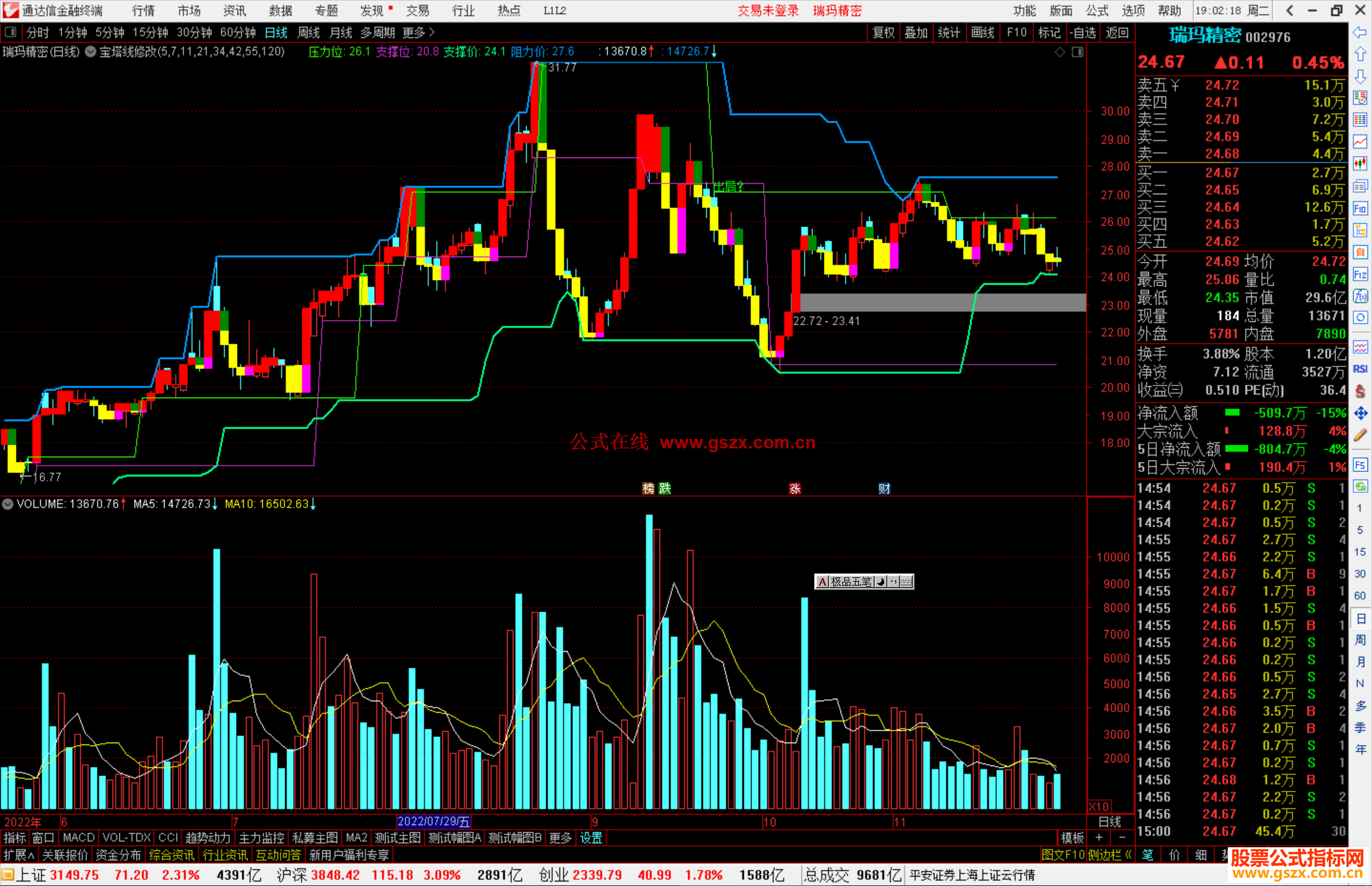Image resolution: width=1372 pixels, height=886 pixels.
Task: Expand the 更多 periods dropdown
Action: point(419,32)
